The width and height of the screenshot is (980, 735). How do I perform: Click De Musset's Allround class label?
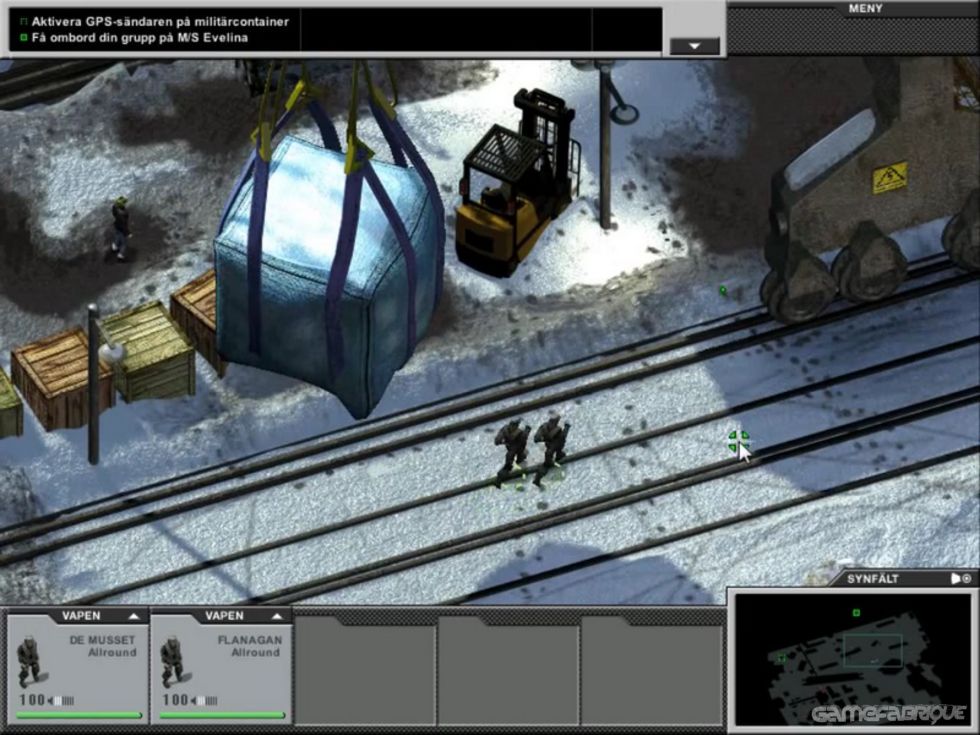[112, 652]
